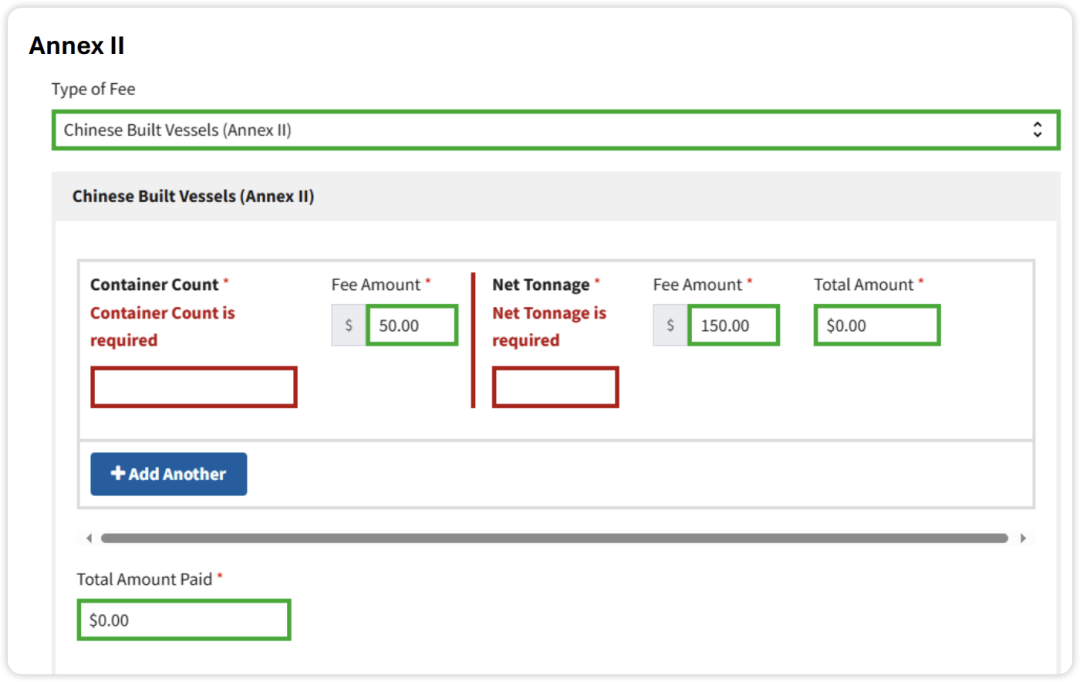Click the horizontal scrollbar left arrow

coord(89,538)
